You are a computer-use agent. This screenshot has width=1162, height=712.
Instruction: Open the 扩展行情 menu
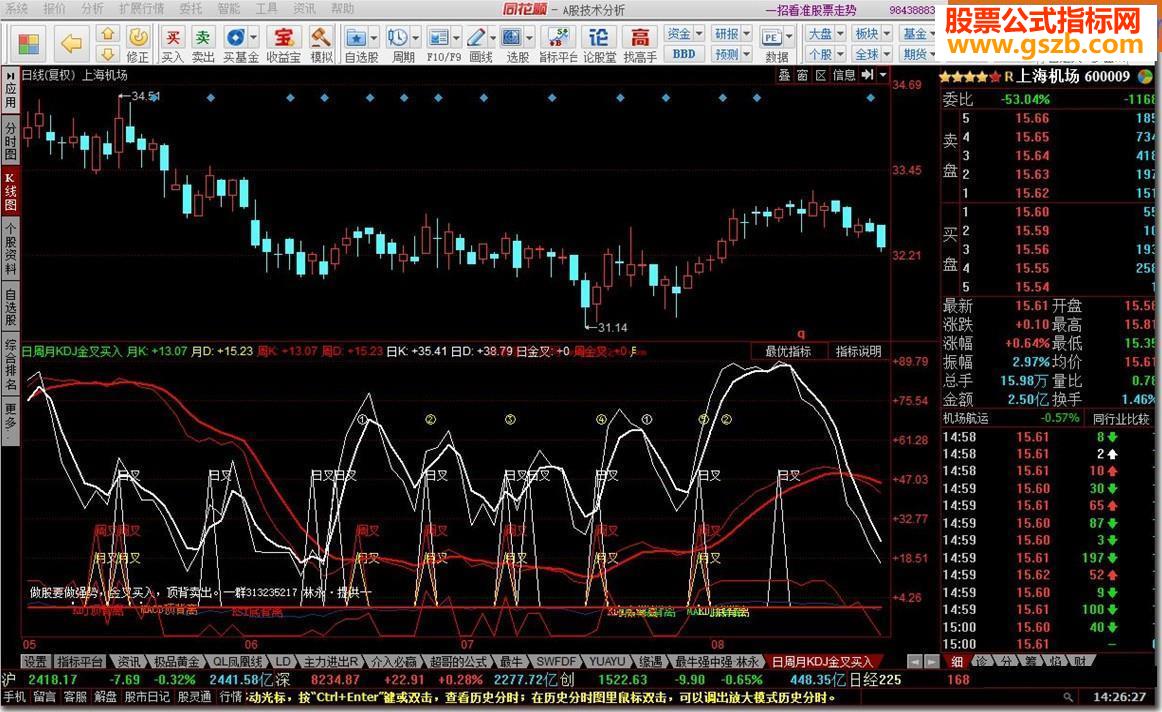(x=142, y=9)
